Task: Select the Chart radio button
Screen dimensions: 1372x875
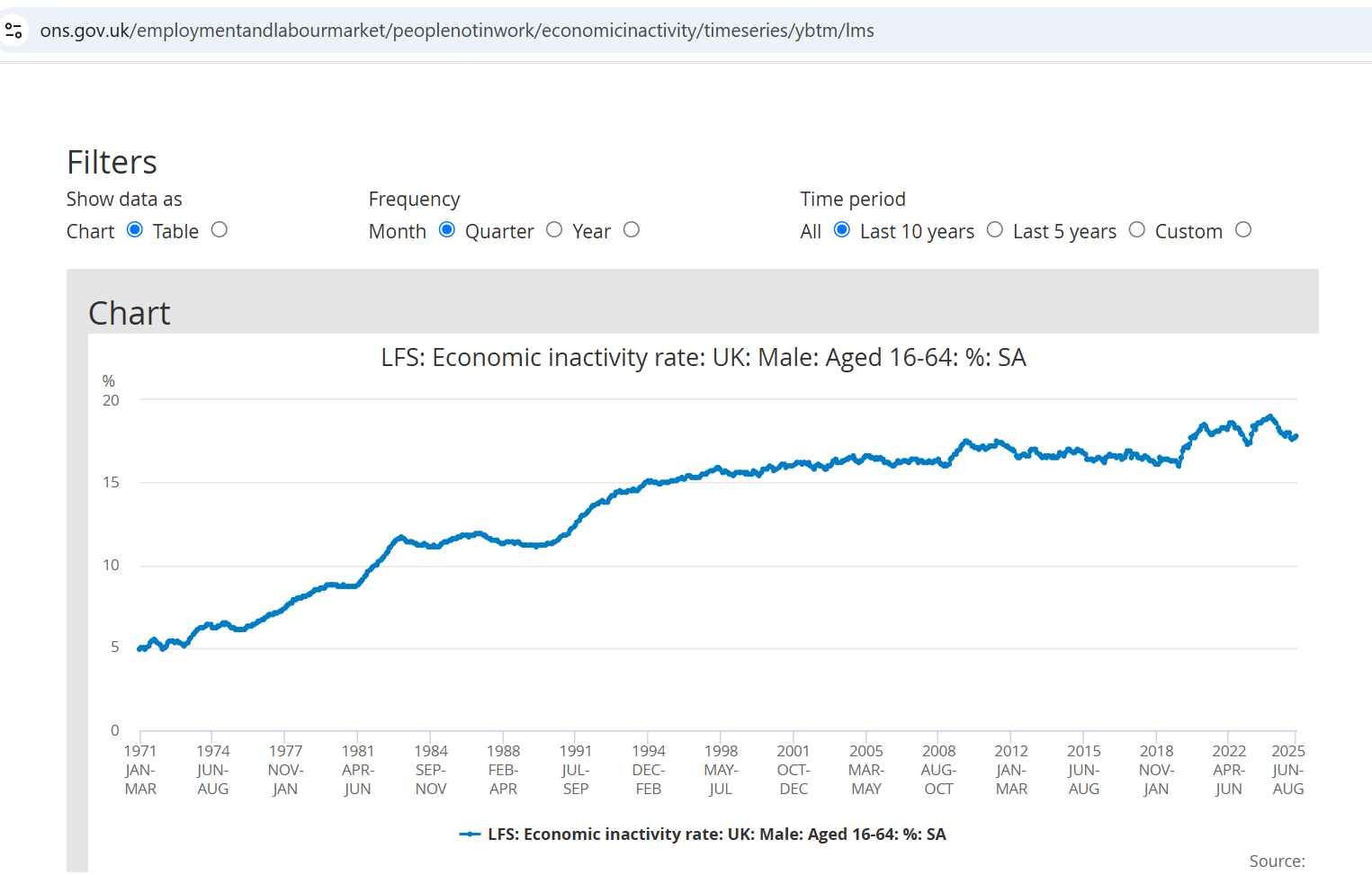Action: point(135,230)
